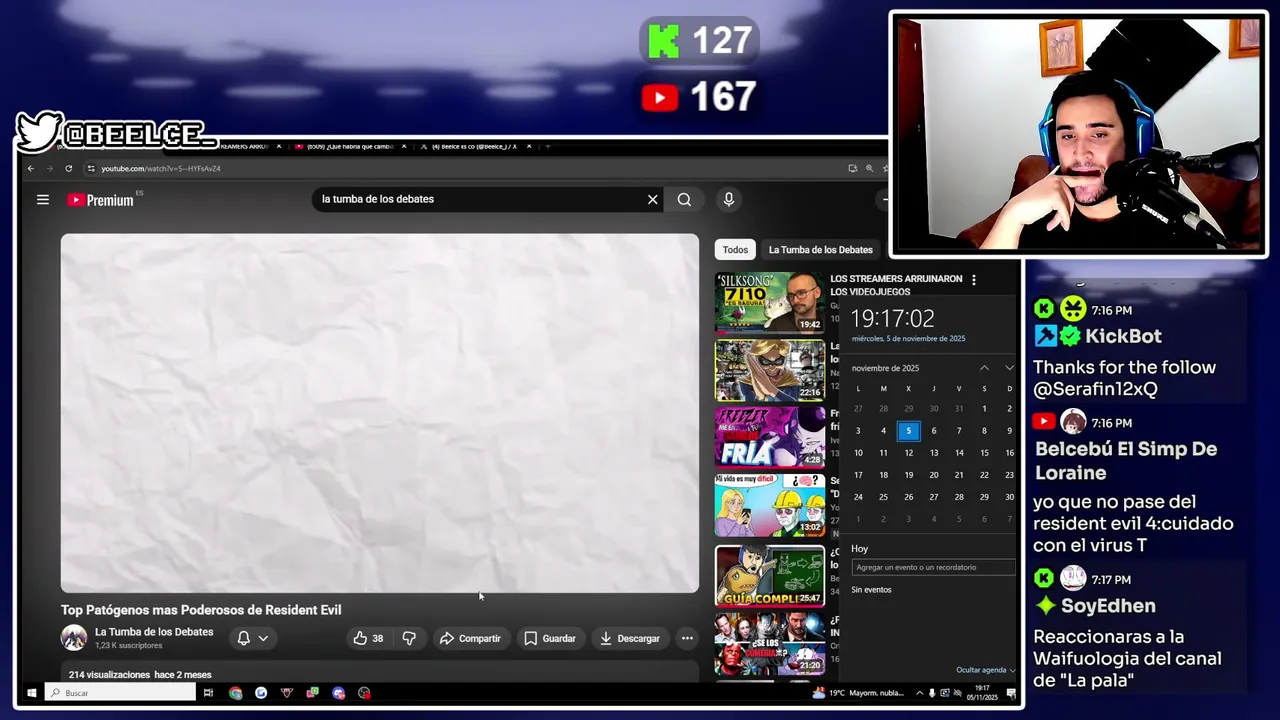Select day 12 in the calendar
The width and height of the screenshot is (1280, 720).
pos(908,453)
